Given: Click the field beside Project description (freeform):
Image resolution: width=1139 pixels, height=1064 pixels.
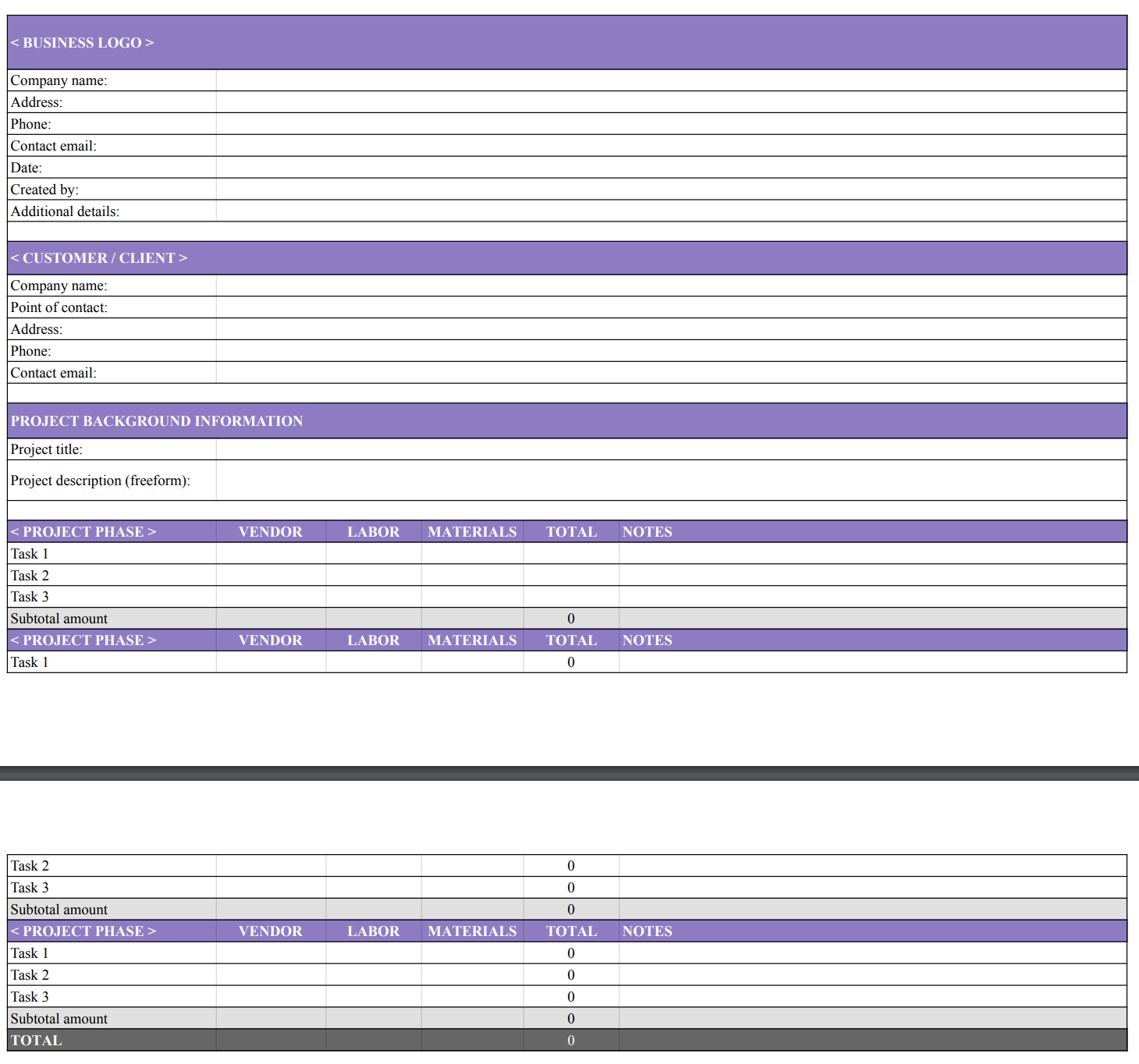Looking at the screenshot, I should click(x=671, y=481).
